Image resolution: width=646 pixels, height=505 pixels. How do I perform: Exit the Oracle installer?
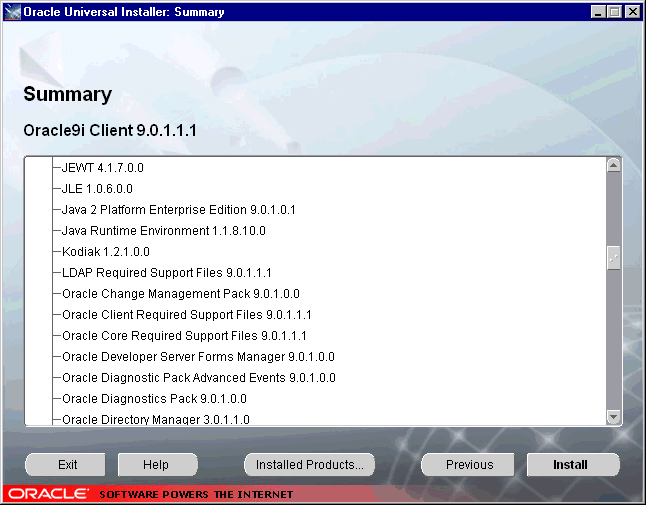click(65, 465)
